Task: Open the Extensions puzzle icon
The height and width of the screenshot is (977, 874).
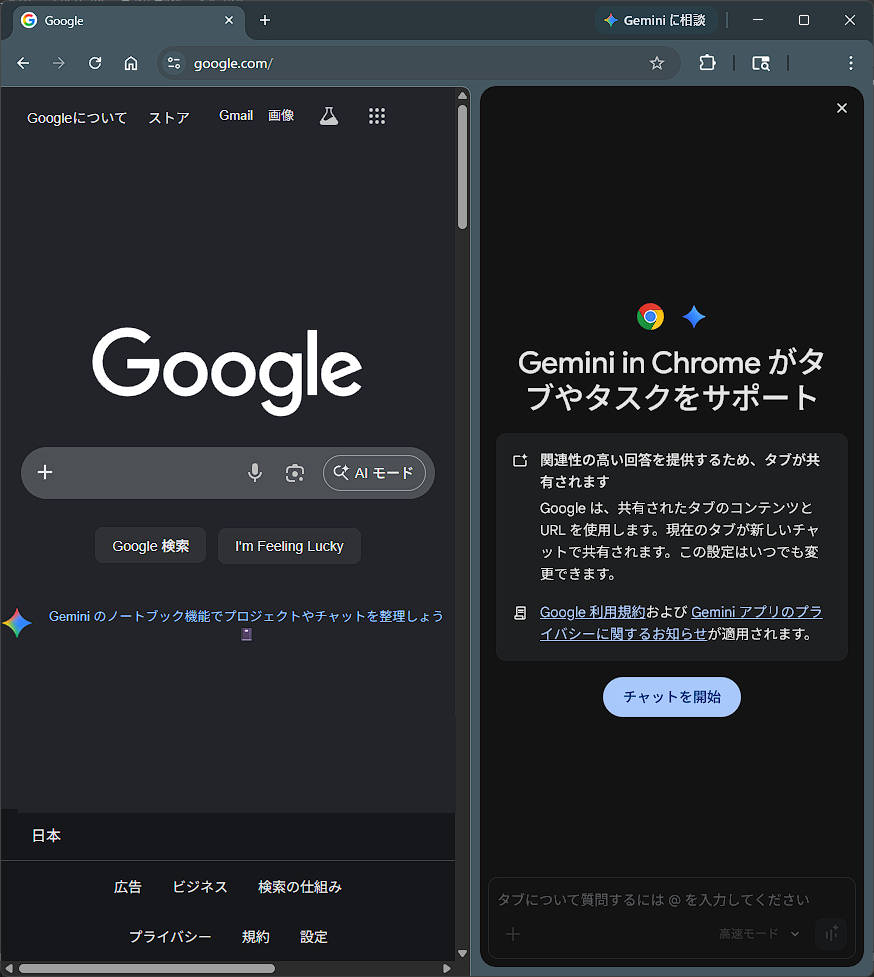Action: [x=707, y=63]
